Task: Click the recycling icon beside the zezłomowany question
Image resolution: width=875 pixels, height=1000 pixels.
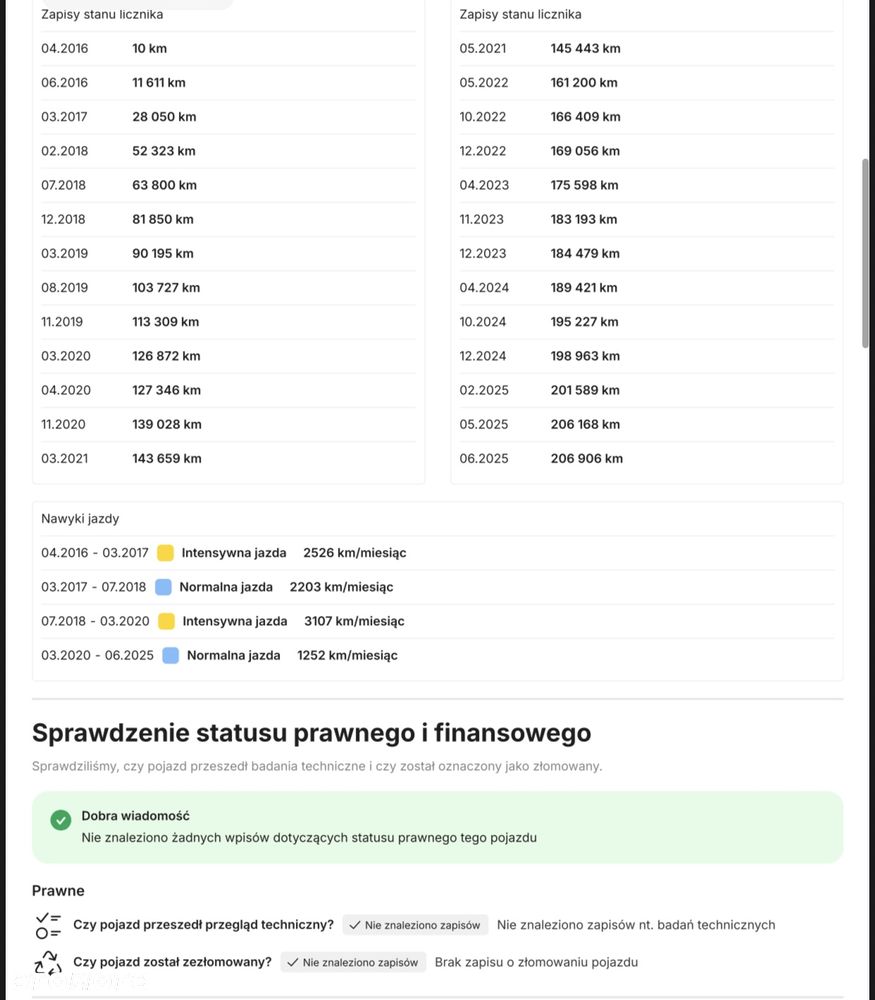Action: coord(48,962)
